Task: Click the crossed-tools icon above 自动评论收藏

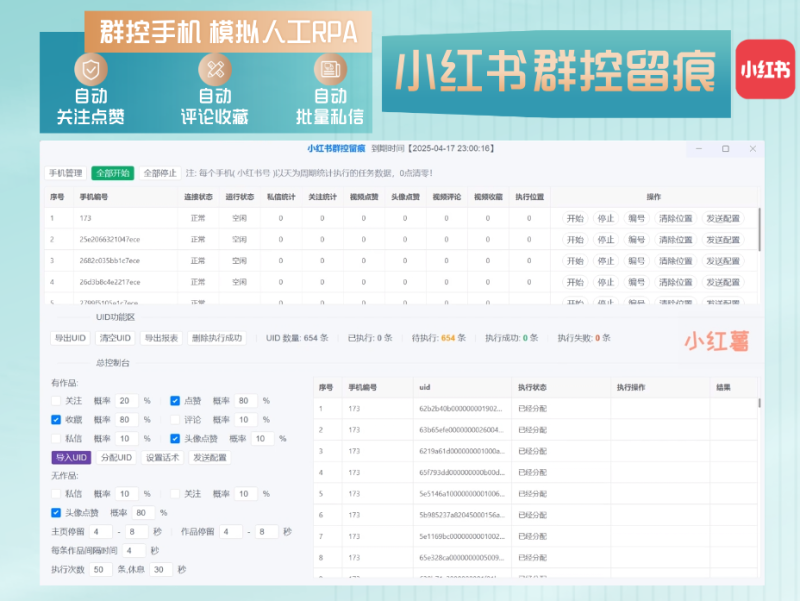Action: coord(216,70)
